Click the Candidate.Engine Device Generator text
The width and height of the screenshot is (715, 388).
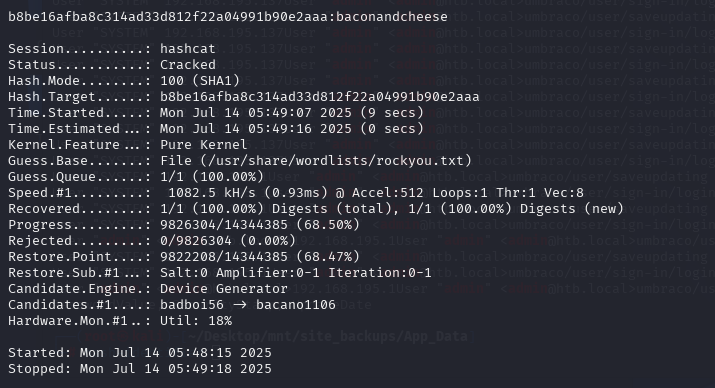pos(224,289)
